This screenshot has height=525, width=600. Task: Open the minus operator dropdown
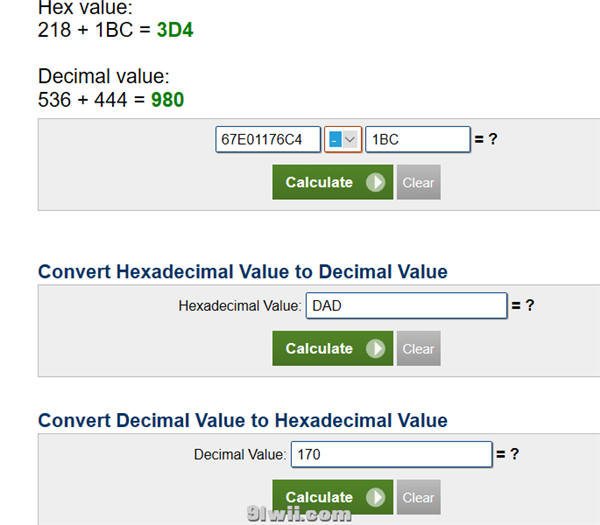[x=343, y=139]
